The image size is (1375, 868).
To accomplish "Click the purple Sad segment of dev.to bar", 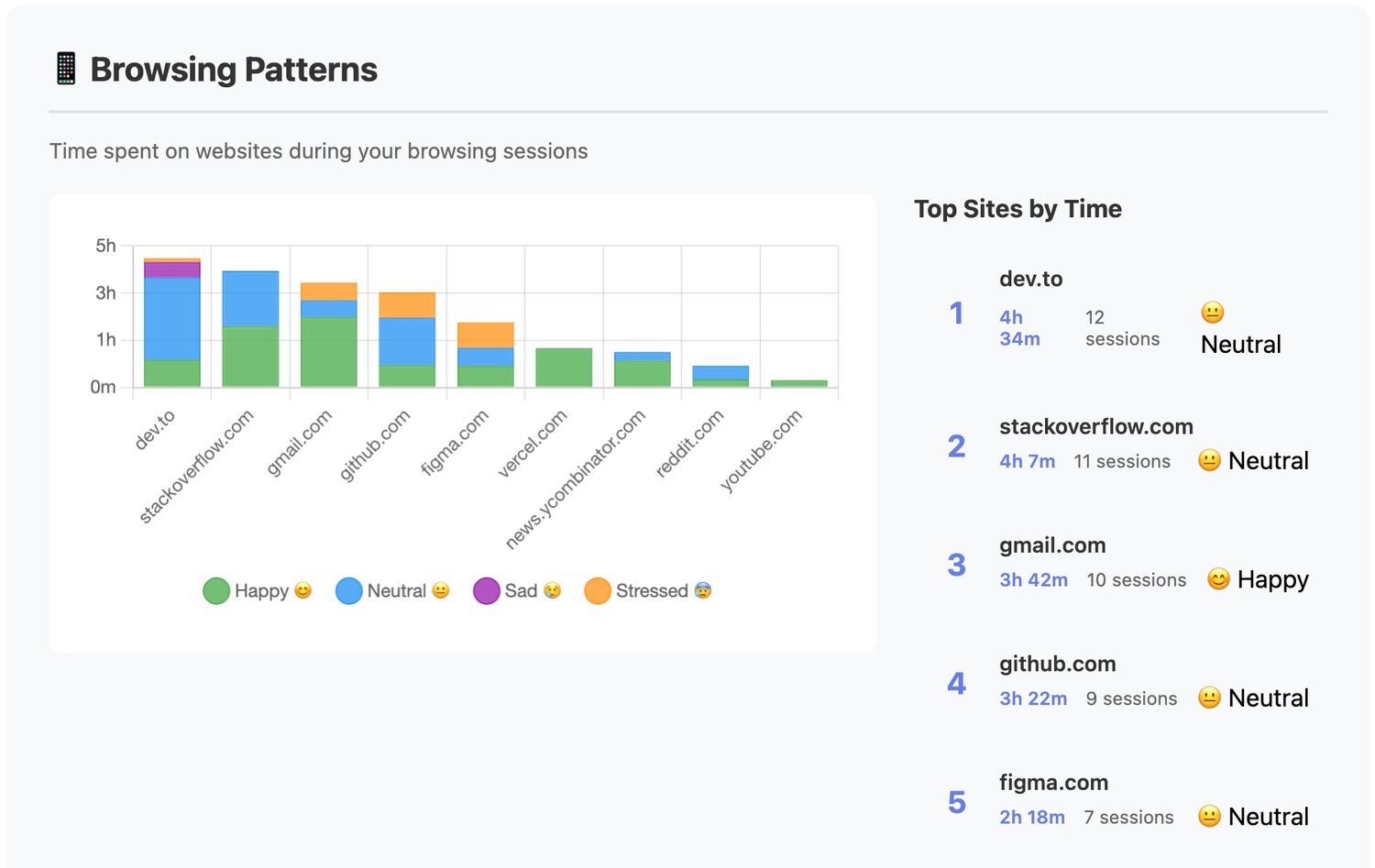I will (x=172, y=269).
